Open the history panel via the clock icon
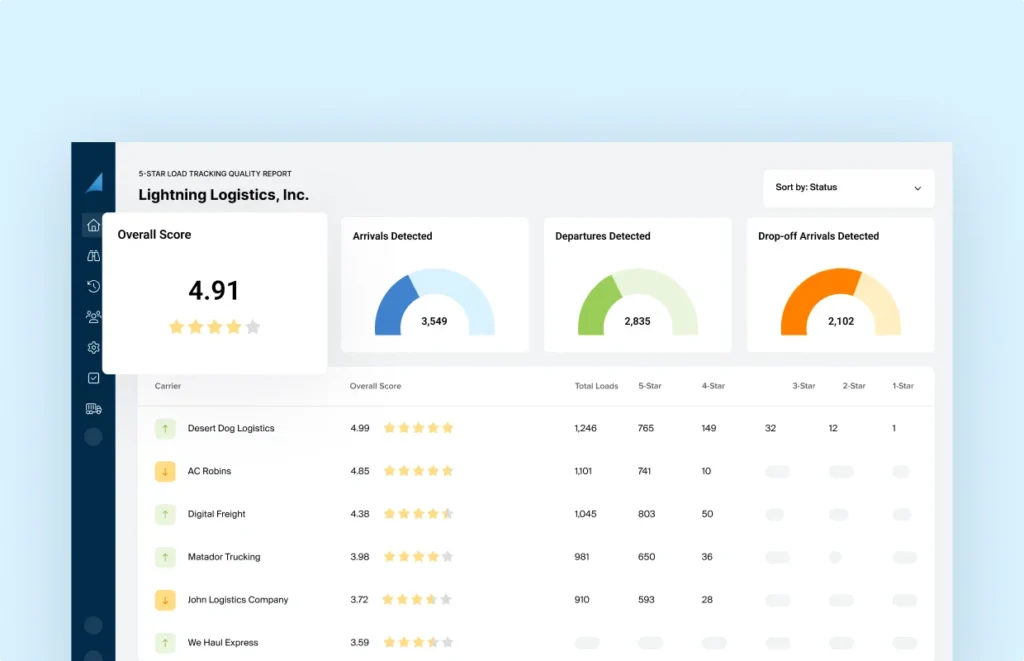This screenshot has height=661, width=1024. pos(93,286)
